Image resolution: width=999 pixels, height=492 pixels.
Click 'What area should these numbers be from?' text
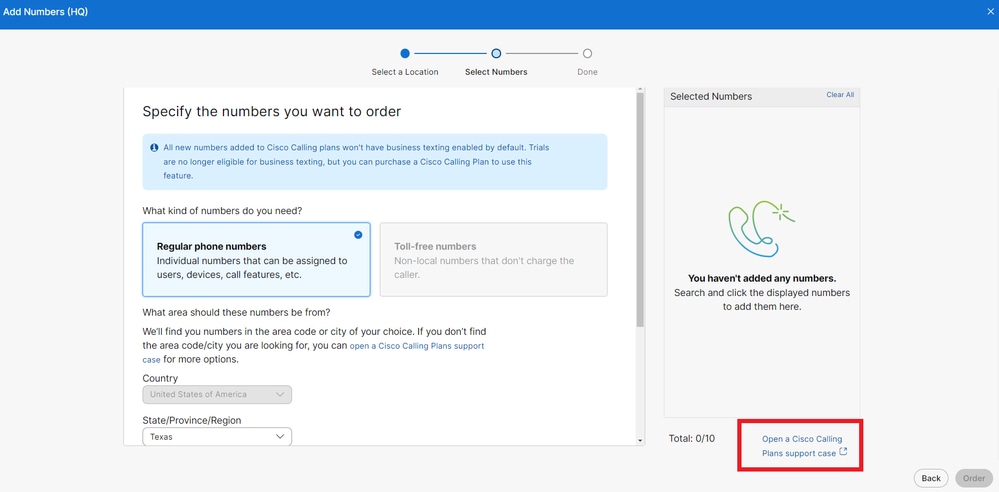coord(236,312)
